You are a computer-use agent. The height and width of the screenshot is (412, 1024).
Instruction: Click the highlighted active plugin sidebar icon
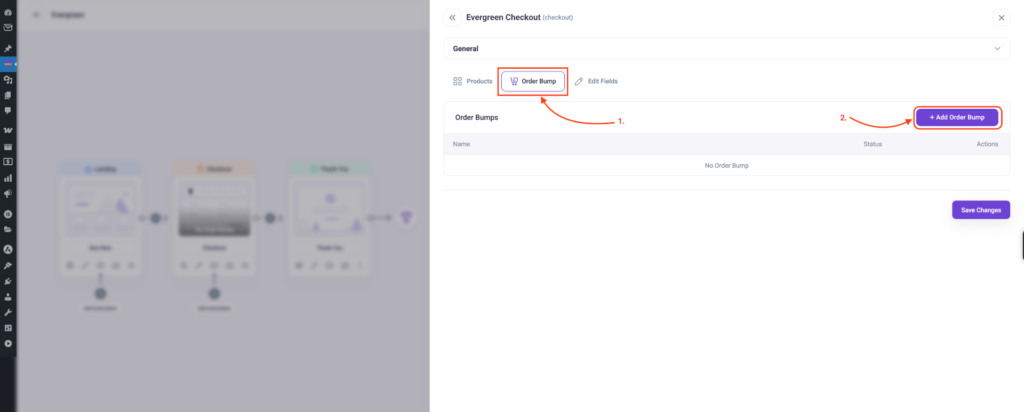(x=8, y=64)
